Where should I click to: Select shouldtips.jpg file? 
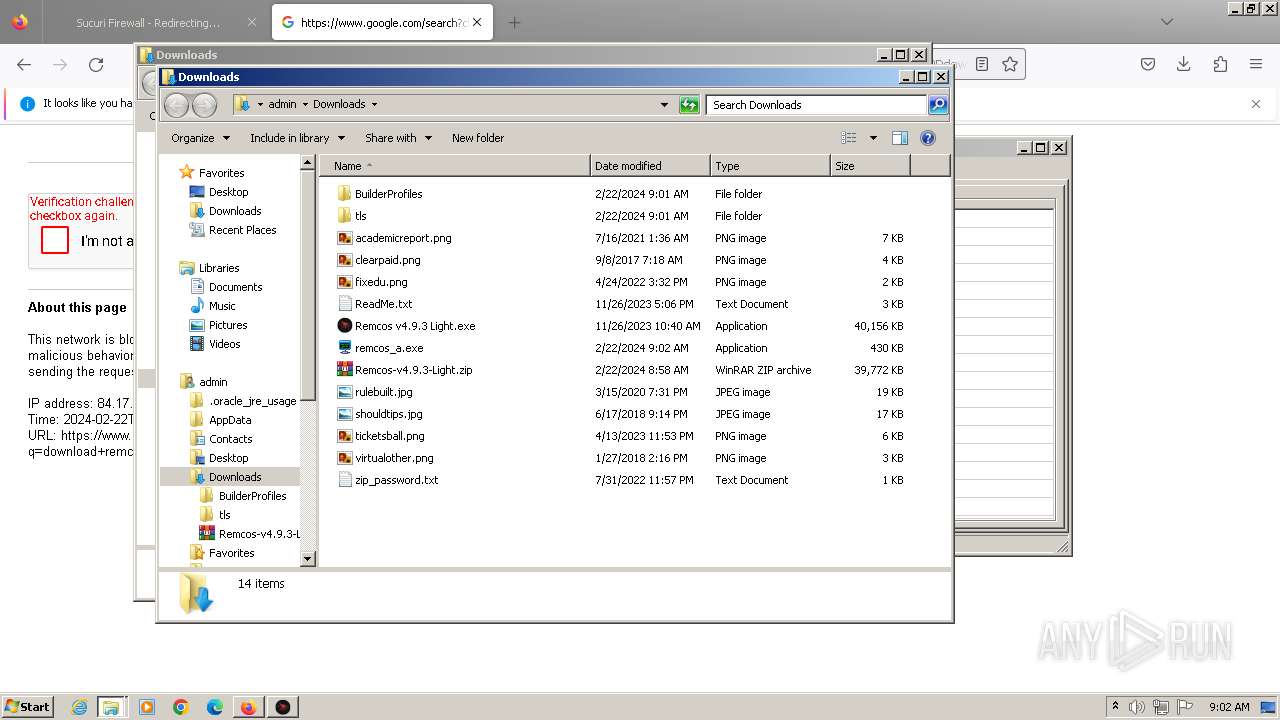point(380,414)
